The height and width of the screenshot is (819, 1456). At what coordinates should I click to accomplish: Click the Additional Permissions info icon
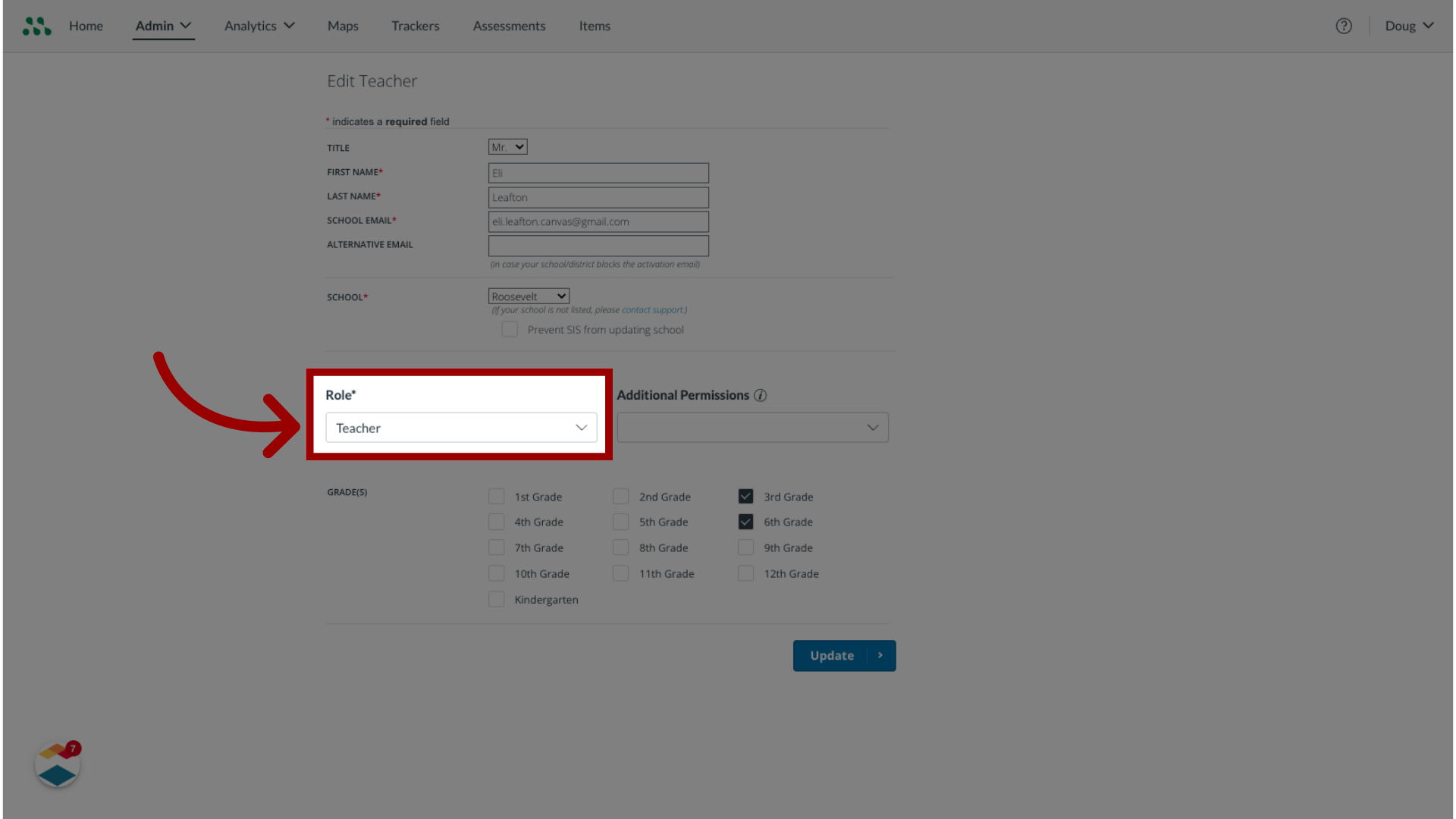point(761,395)
